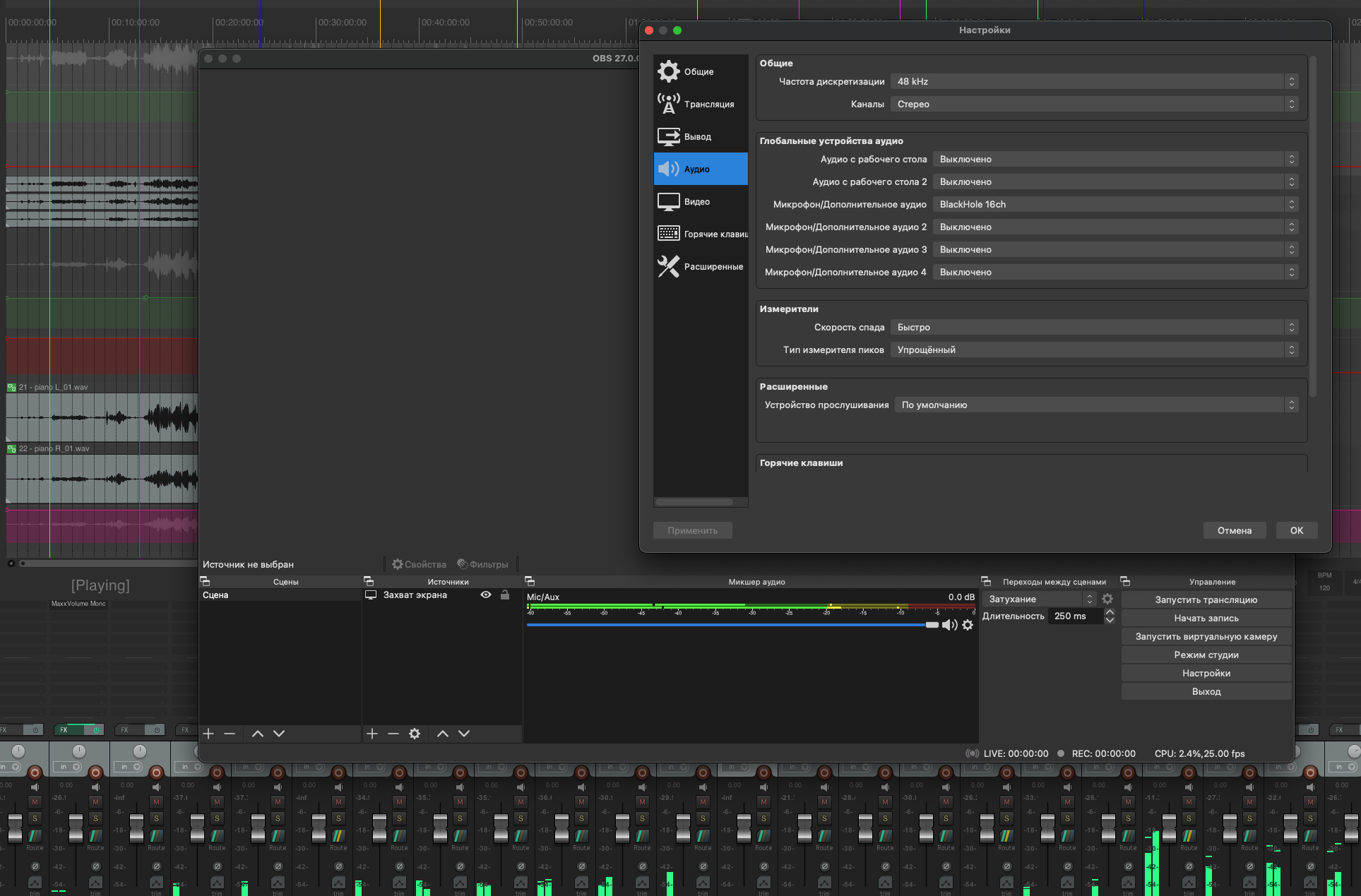This screenshot has height=896, width=1361.
Task: Open the BlackHole 16ch microphone dropdown
Action: 1115,204
